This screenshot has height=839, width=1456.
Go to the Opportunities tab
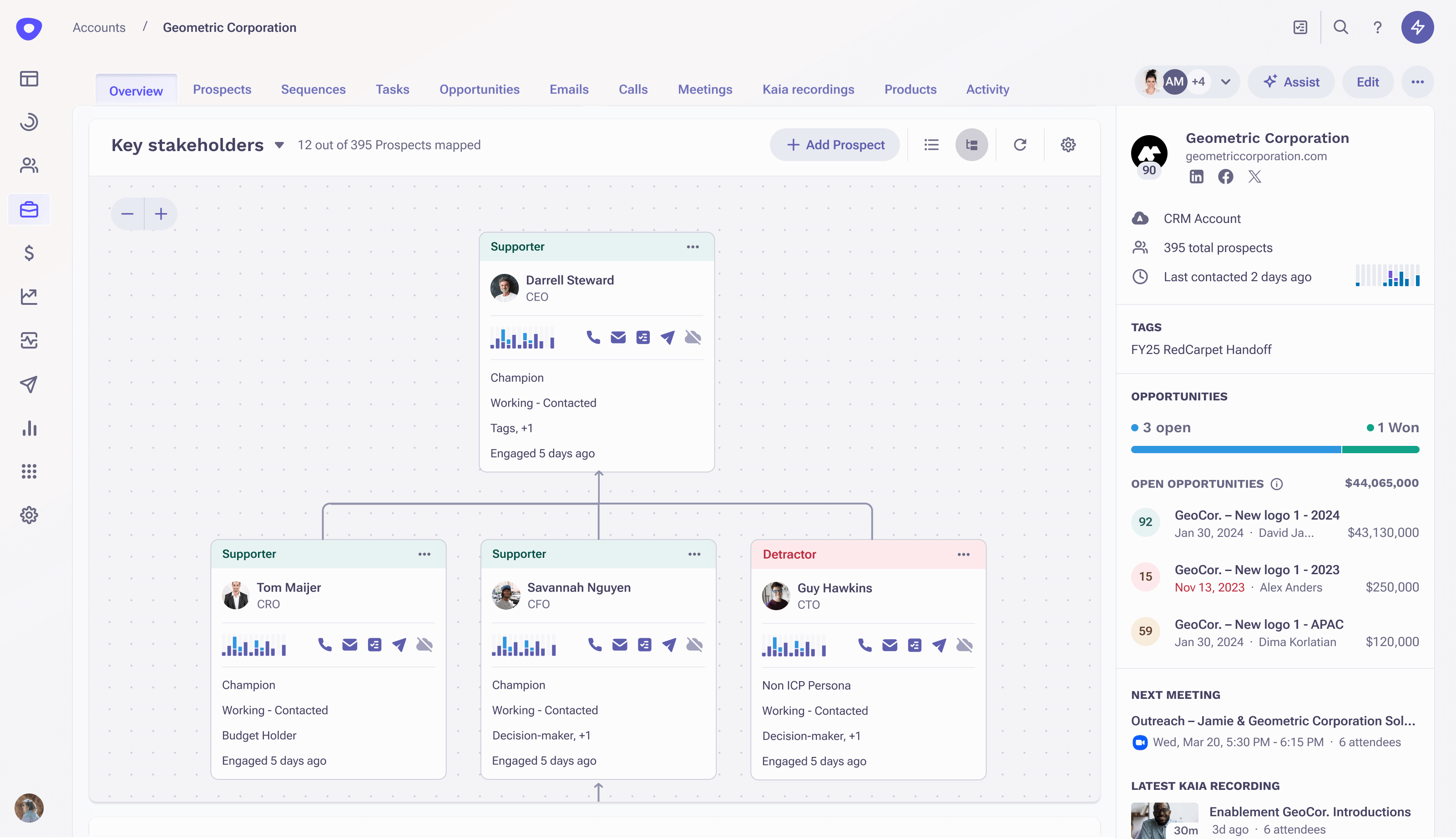(x=480, y=89)
